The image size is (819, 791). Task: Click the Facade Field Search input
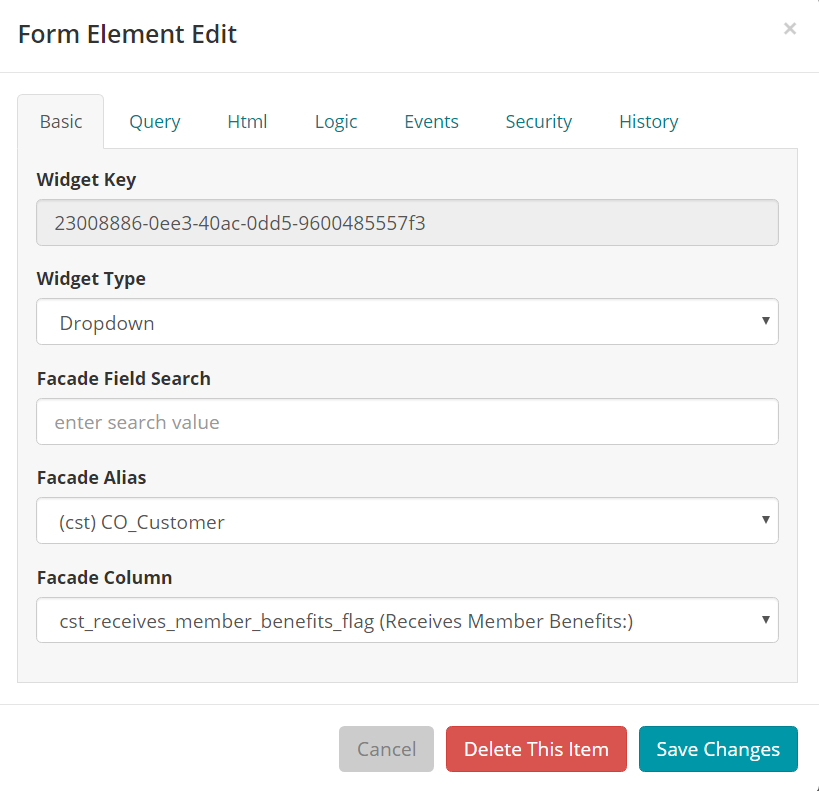[x=407, y=422]
